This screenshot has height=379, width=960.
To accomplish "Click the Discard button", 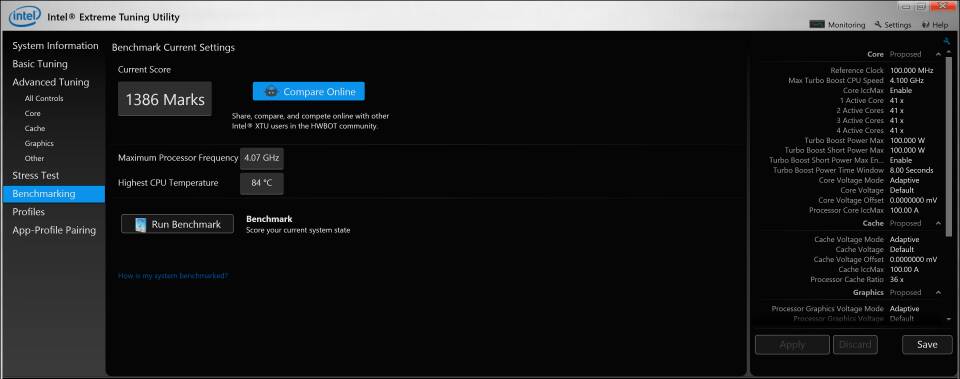I will [x=855, y=345].
